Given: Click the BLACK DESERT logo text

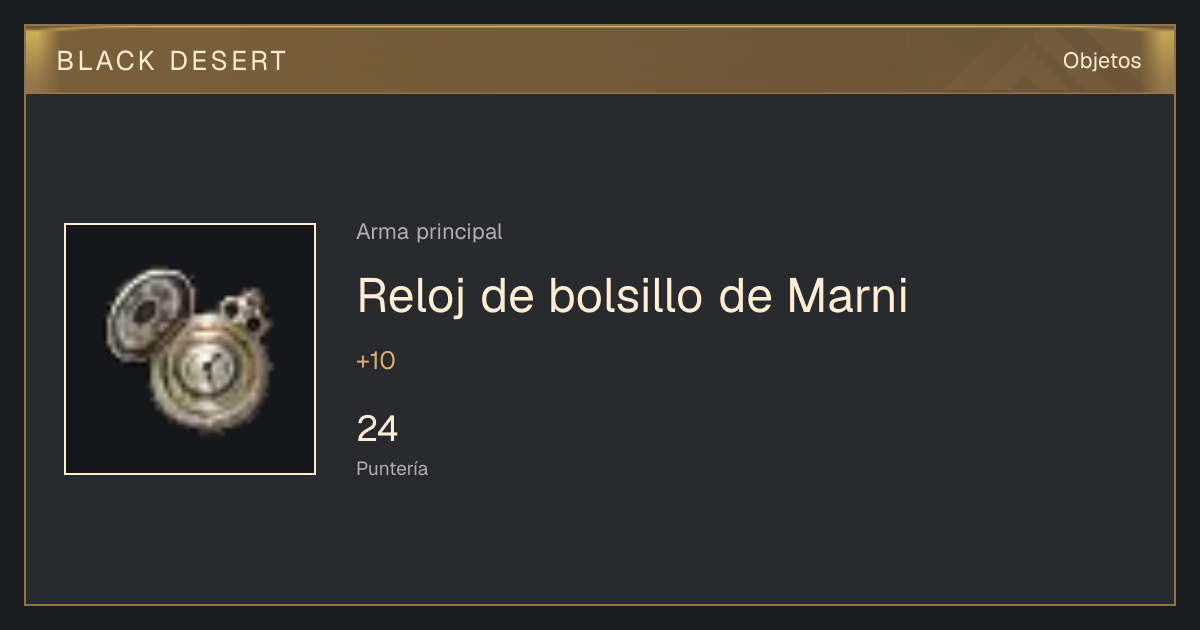Looking at the screenshot, I should click(x=172, y=61).
